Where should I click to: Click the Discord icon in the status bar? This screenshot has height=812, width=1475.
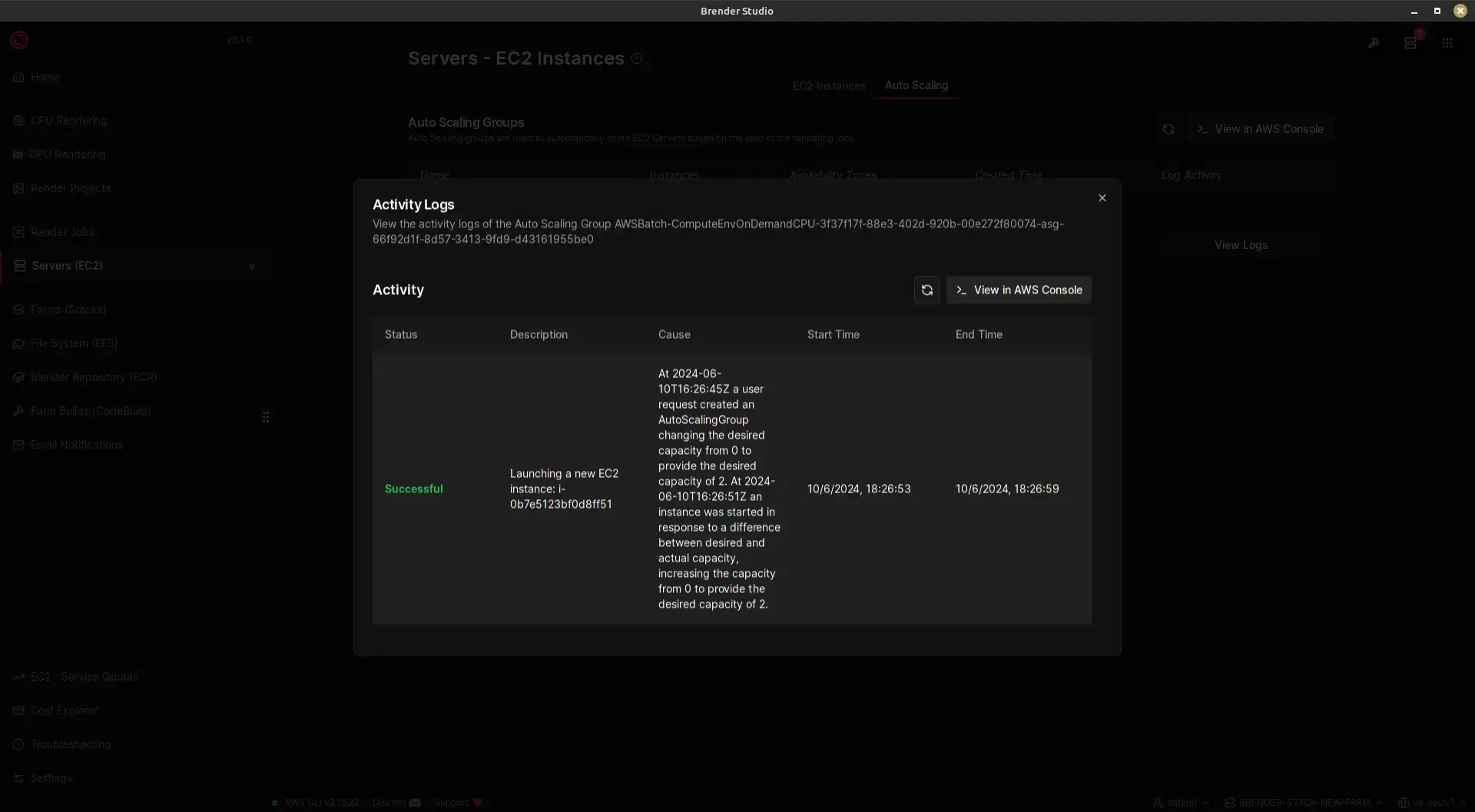pyautogui.click(x=414, y=802)
